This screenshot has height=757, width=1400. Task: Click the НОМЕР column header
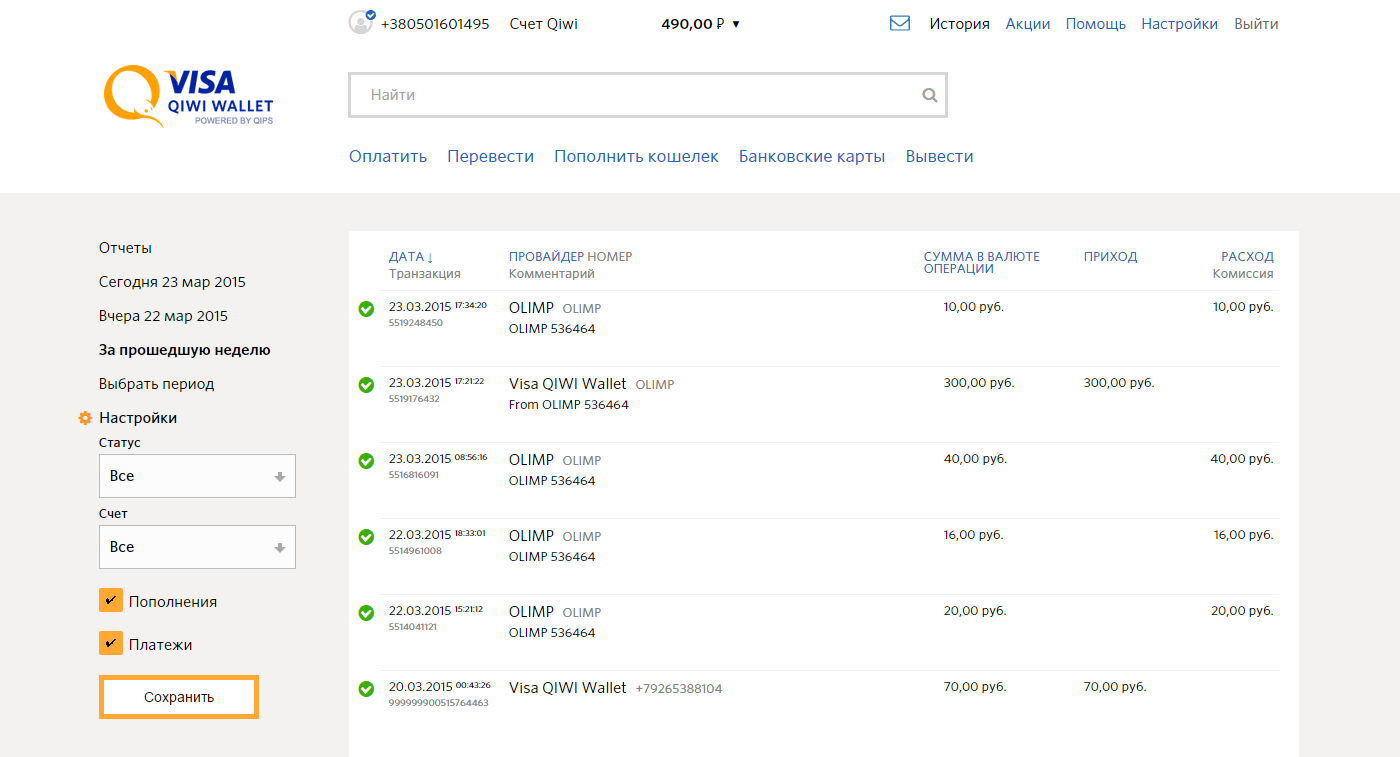click(x=610, y=257)
